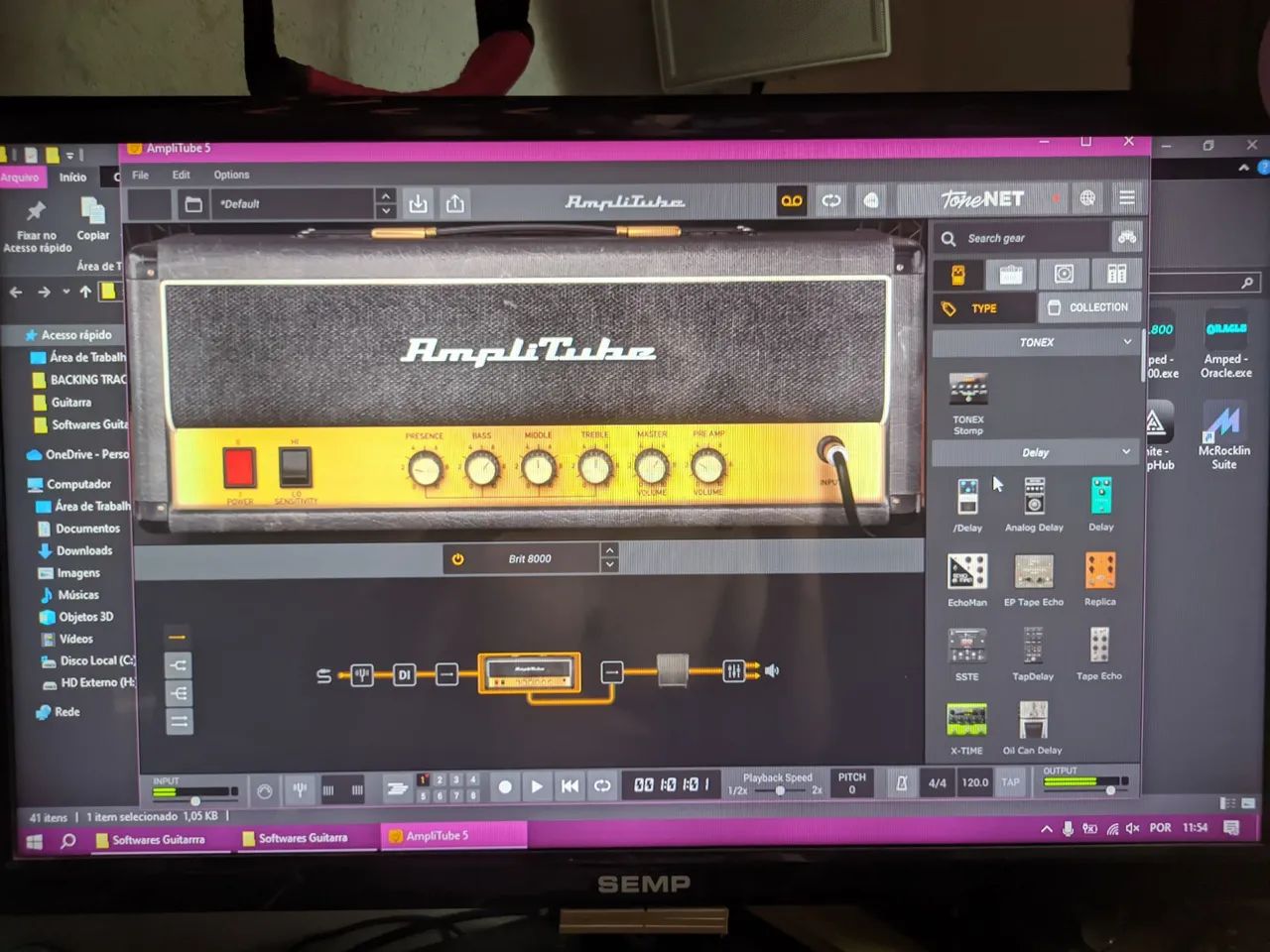Open the custom shop cart icon
This screenshot has width=1270, height=952.
point(1127,238)
